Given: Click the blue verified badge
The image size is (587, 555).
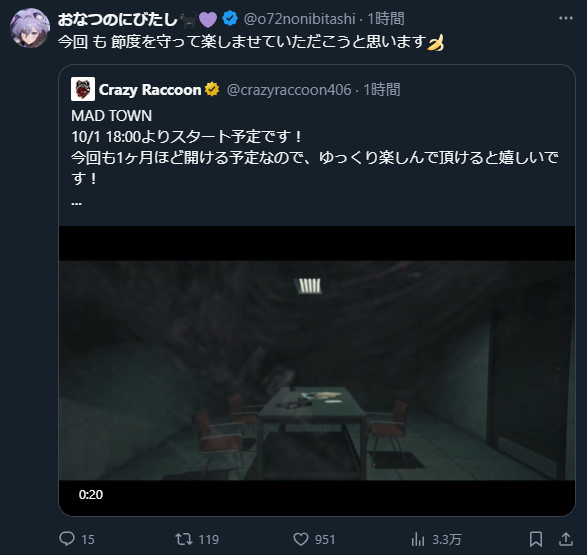Looking at the screenshot, I should pos(230,18).
